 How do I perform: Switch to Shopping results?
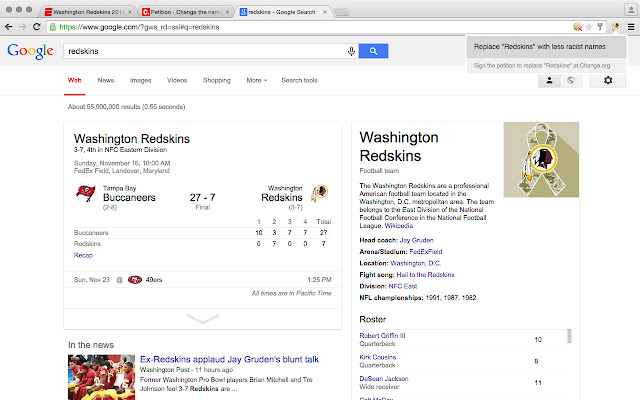pos(217,80)
